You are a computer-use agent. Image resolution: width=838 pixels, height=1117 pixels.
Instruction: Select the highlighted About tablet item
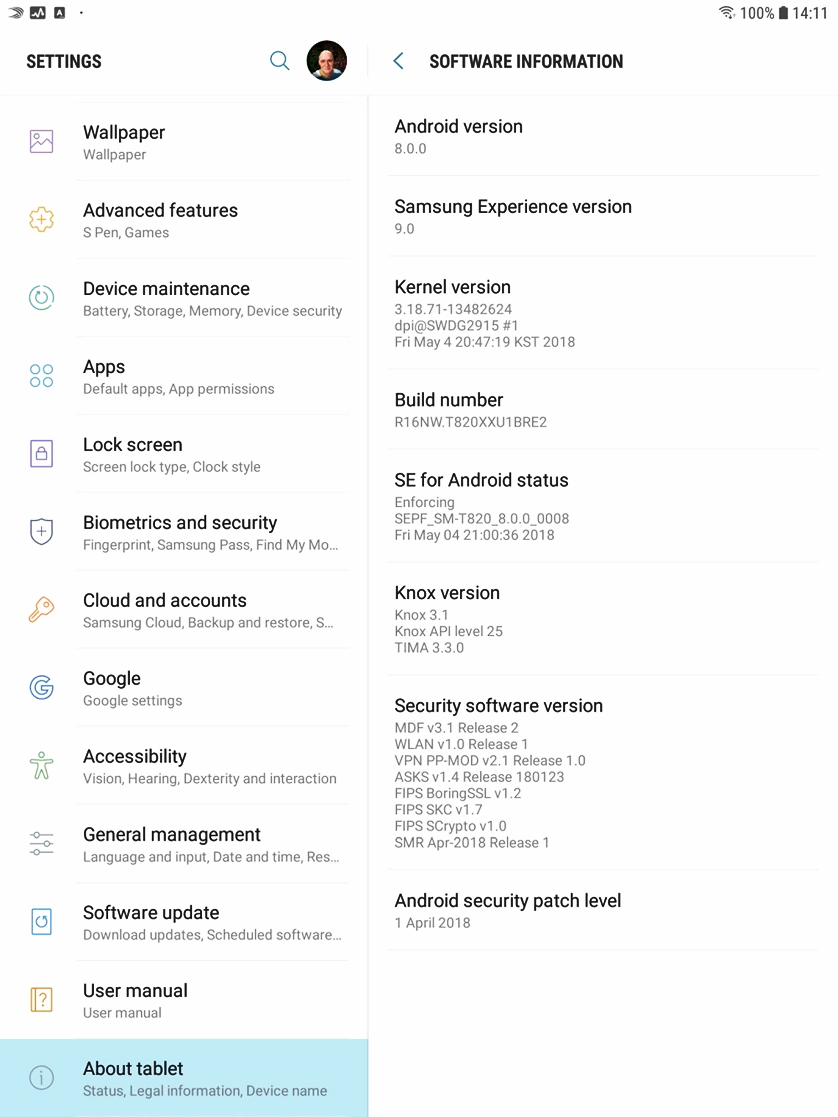pos(184,1078)
